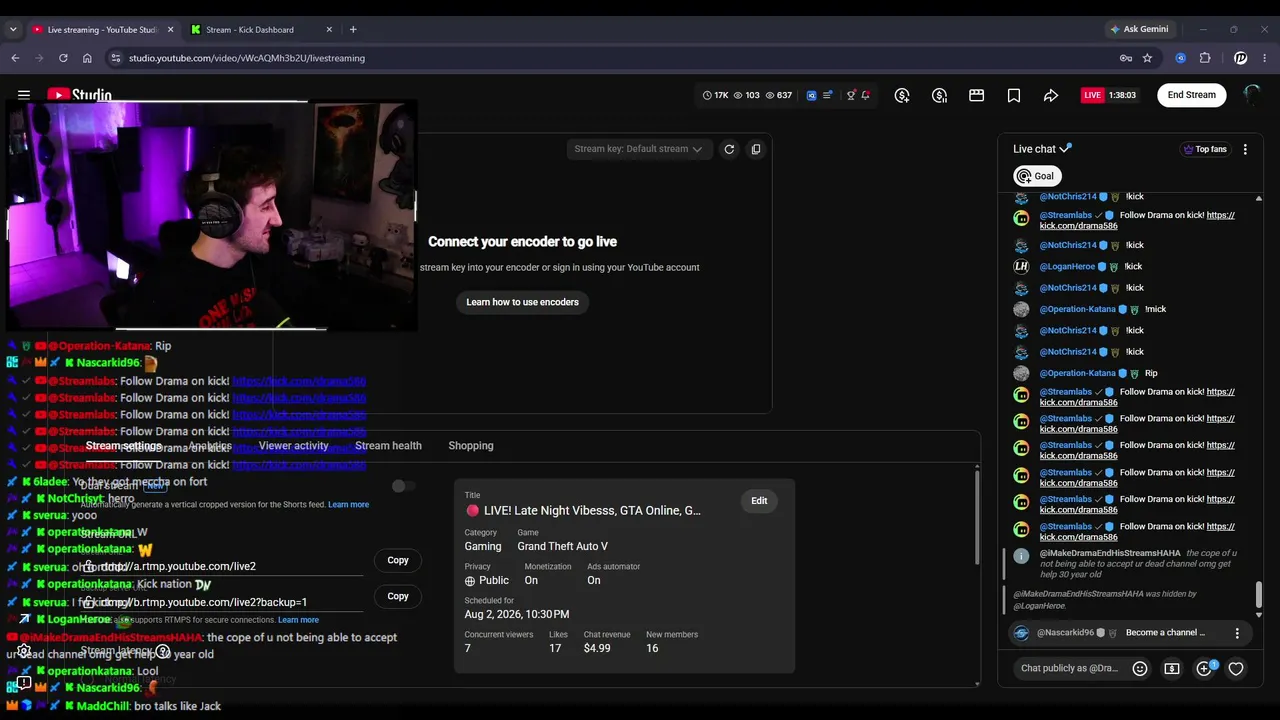Viewport: 1280px width, 720px height.
Task: Open the Top fans leaderboard
Action: (1205, 149)
